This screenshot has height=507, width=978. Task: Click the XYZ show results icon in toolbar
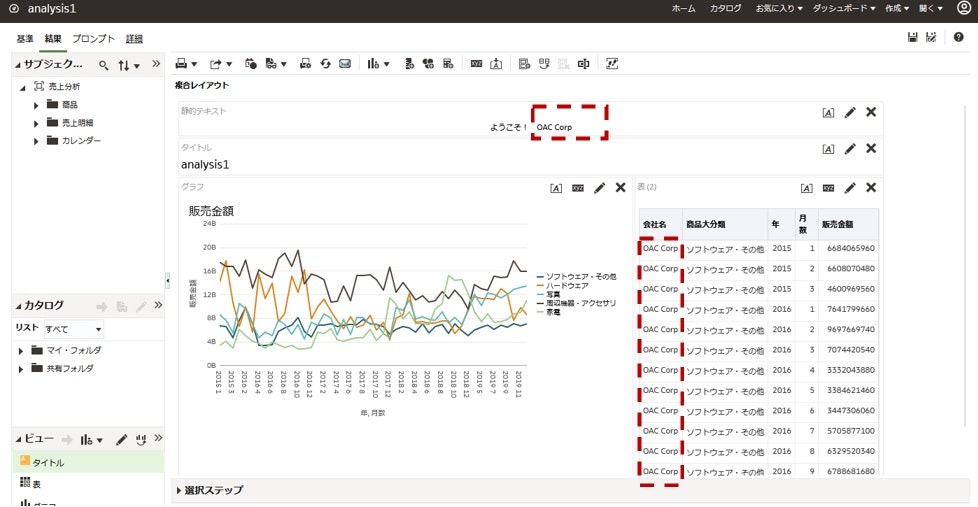point(477,64)
